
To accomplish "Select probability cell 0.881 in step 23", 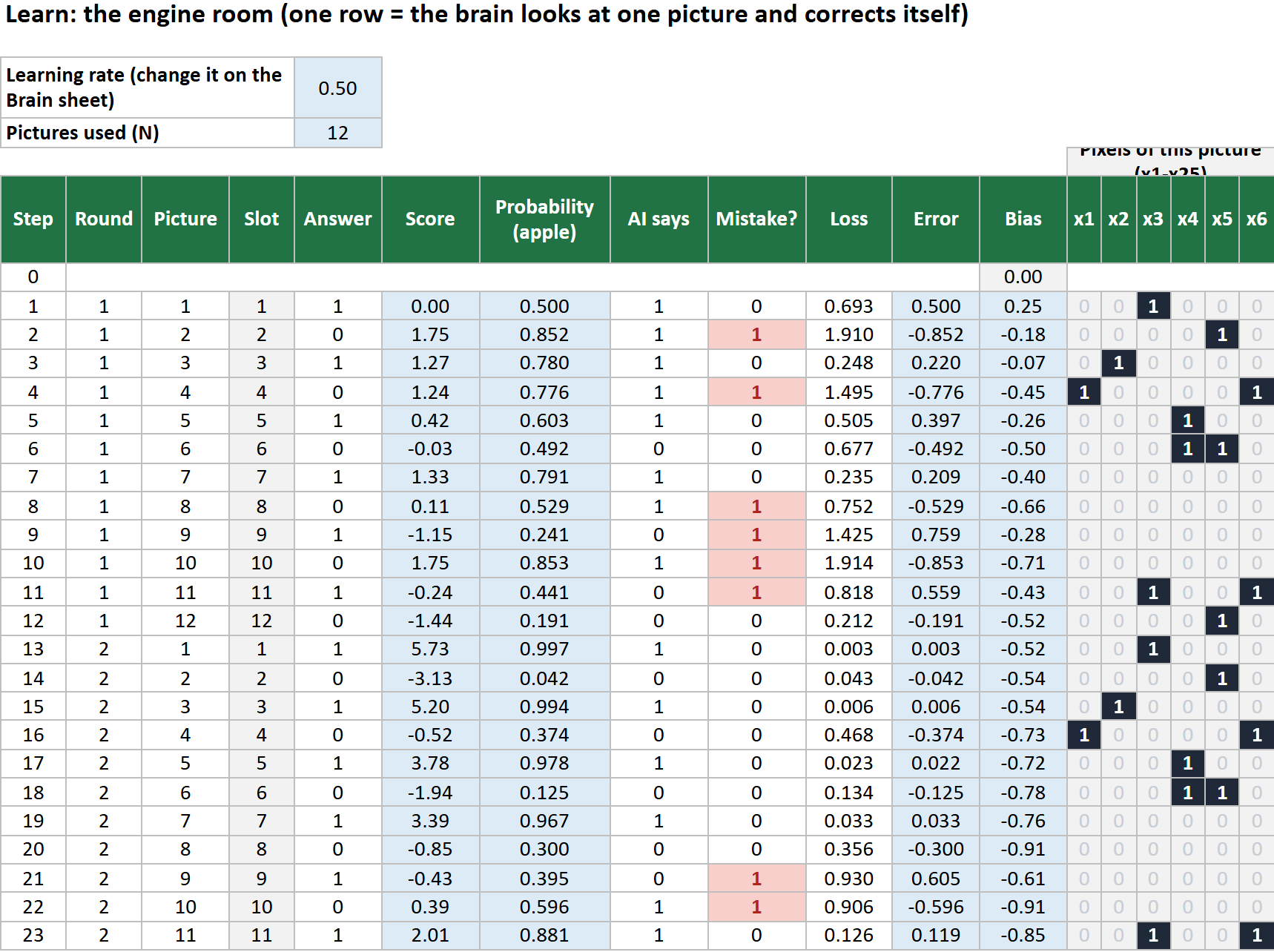I will pyautogui.click(x=545, y=936).
